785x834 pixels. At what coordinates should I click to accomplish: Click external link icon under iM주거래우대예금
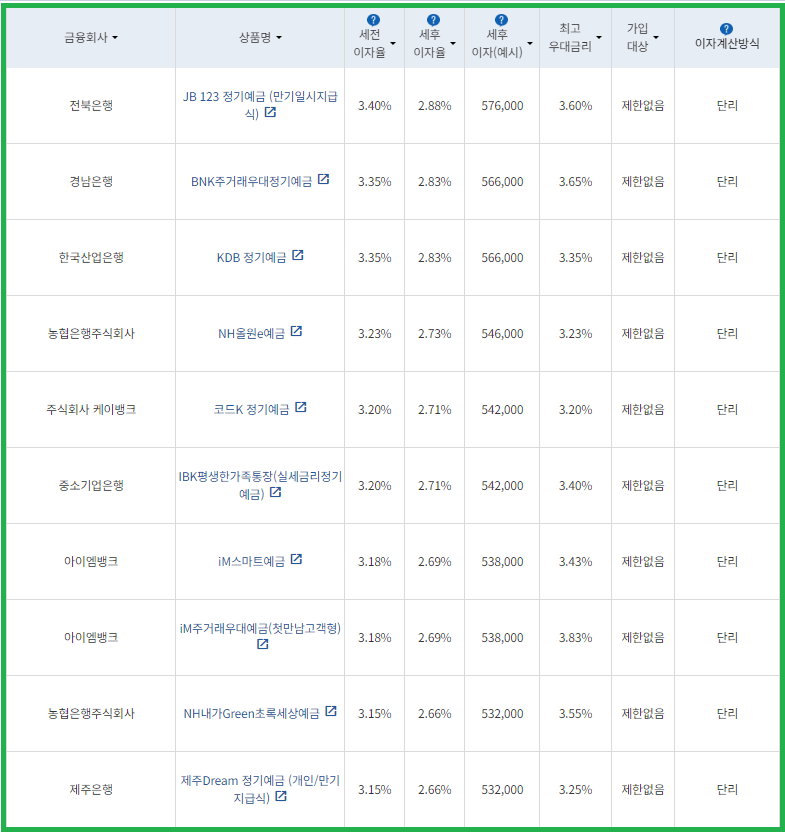point(263,644)
